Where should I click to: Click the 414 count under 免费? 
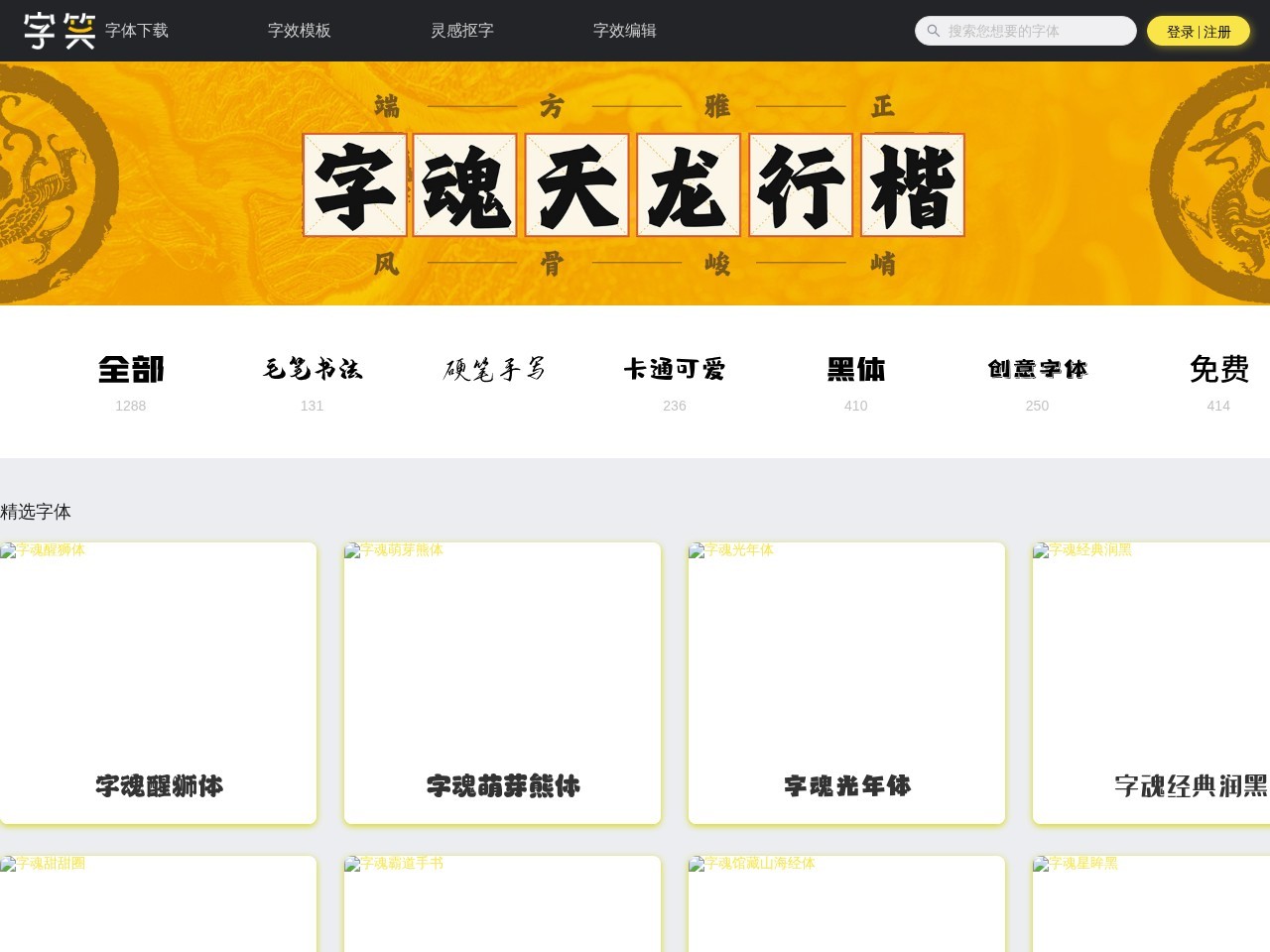tap(1218, 406)
